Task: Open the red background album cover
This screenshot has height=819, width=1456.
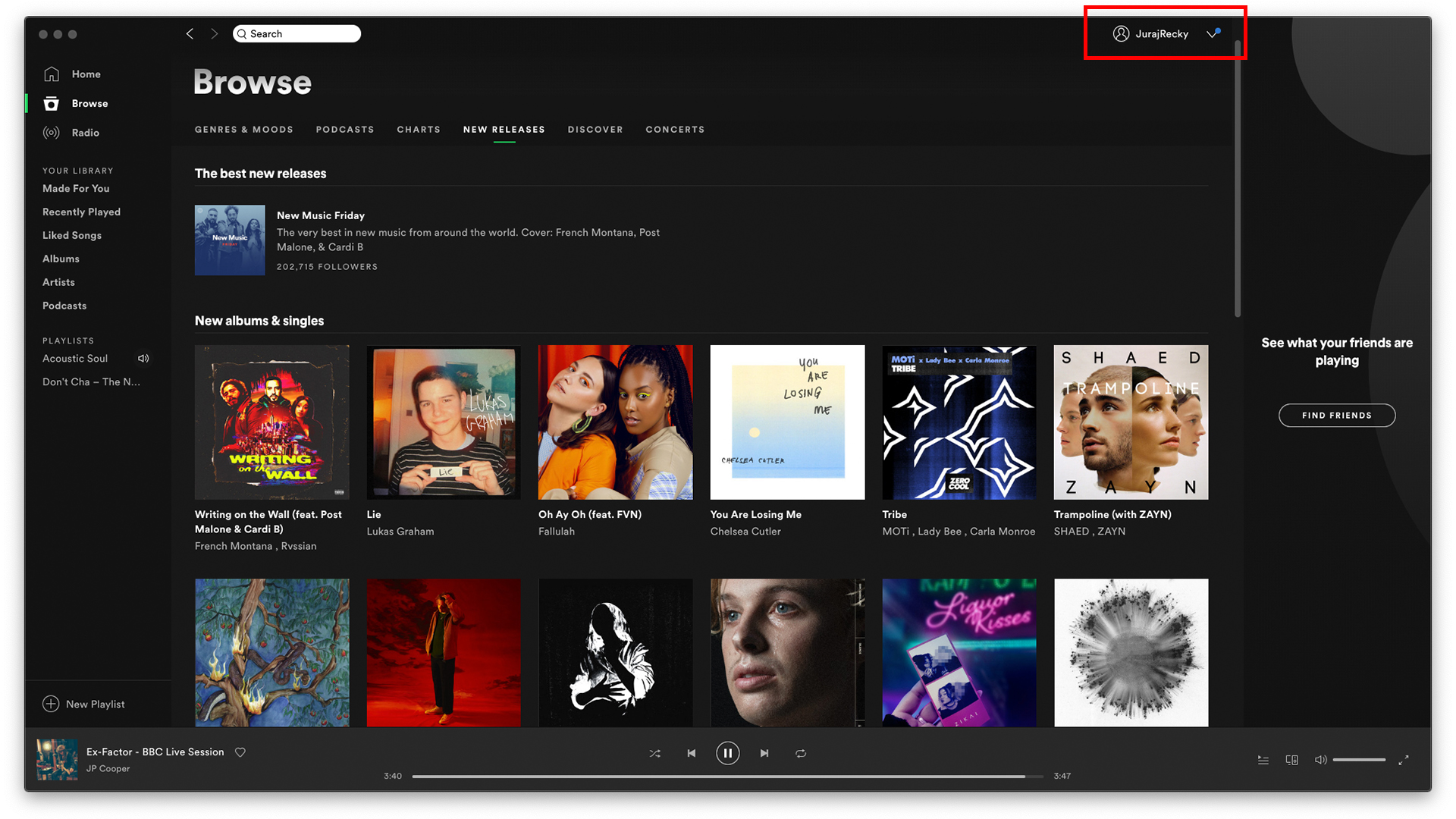Action: (444, 653)
